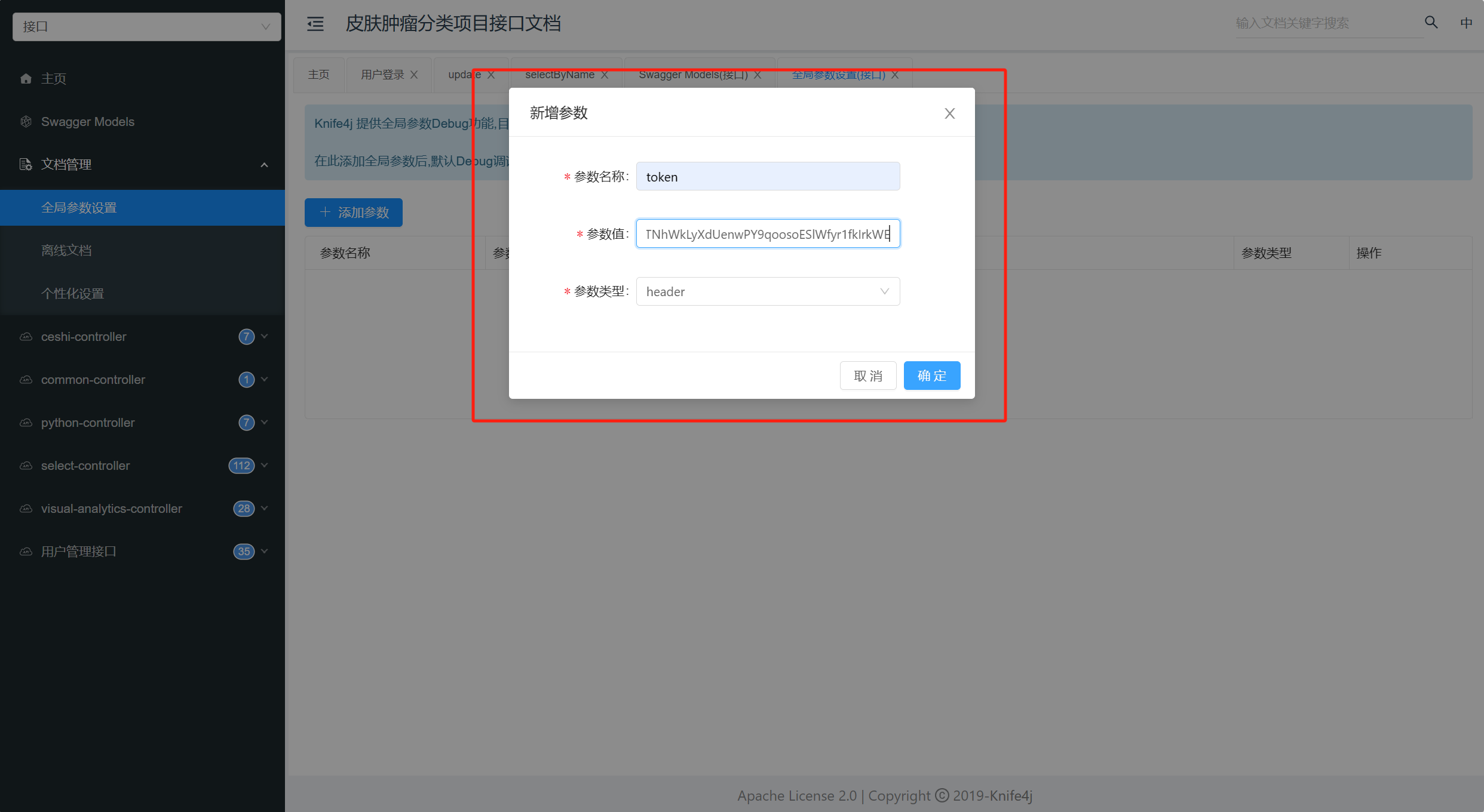Toggle sidebar with the menu fold icon

point(315,24)
